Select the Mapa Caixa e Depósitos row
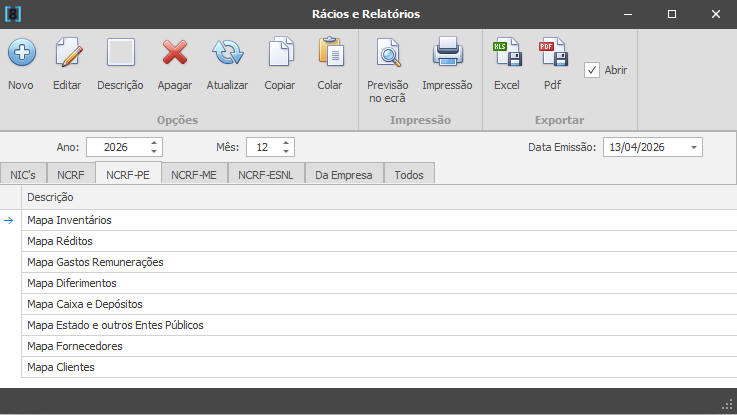 pos(85,304)
